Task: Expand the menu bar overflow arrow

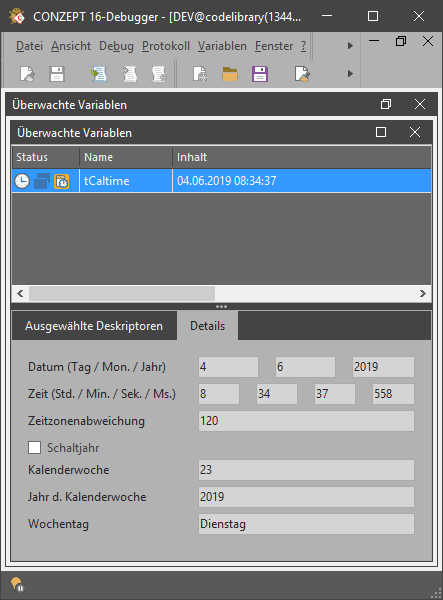Action: [x=350, y=46]
